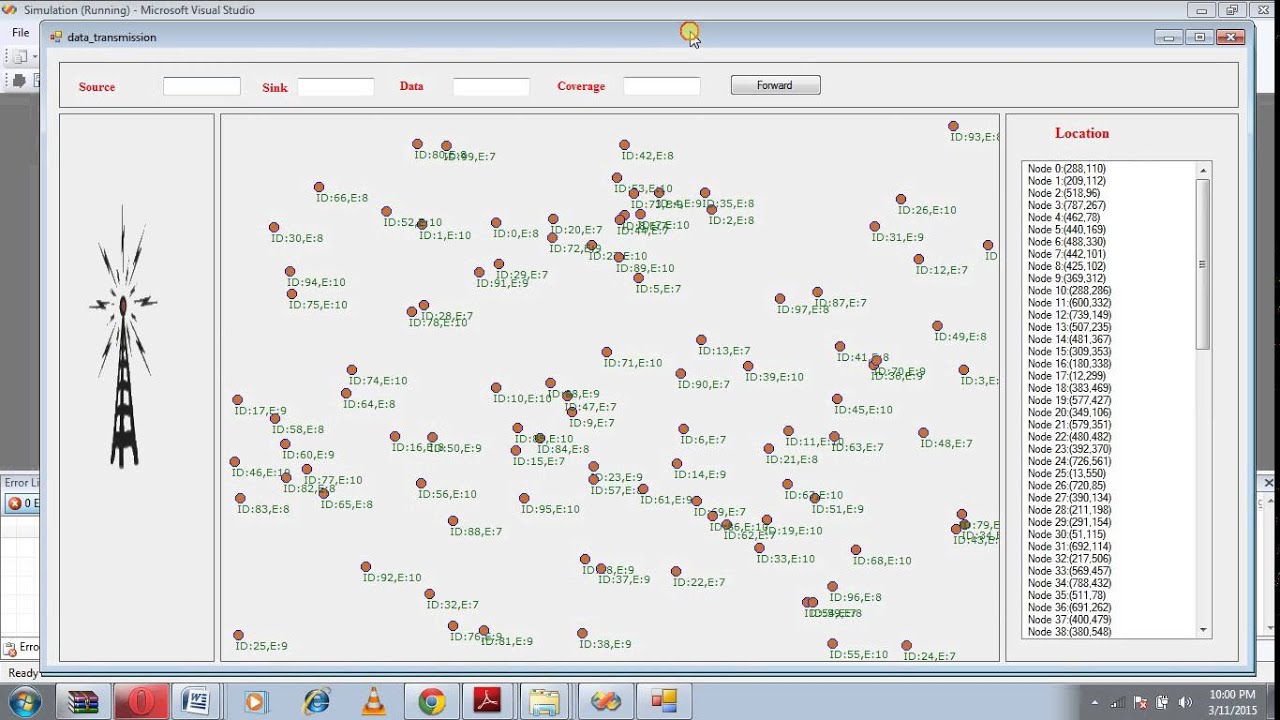Select the node dot labeled ID:71,E:10
The width and height of the screenshot is (1280, 720).
pos(607,352)
